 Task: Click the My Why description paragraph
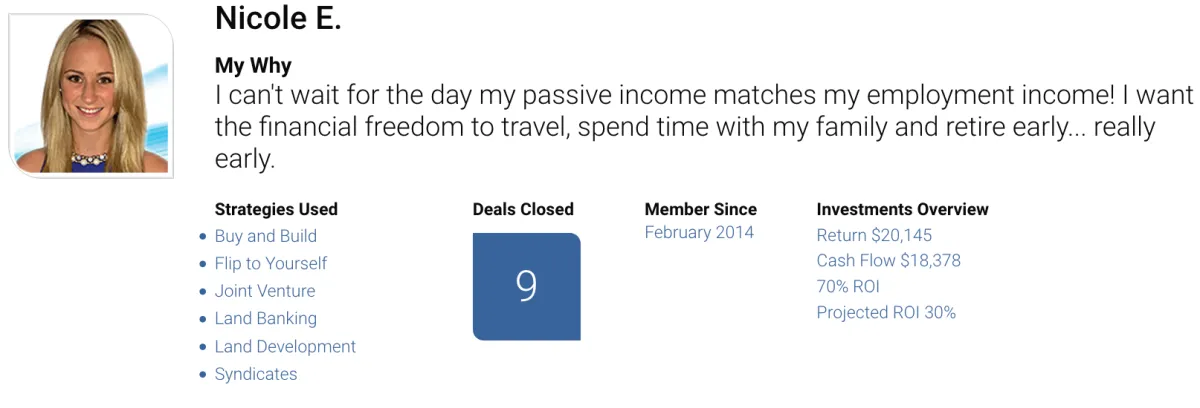click(x=705, y=127)
